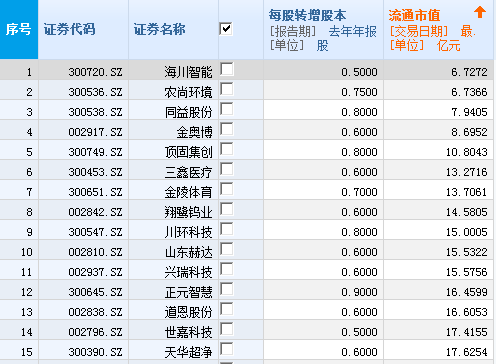This screenshot has height=364, width=496.
Task: Select the 17.4155 market value cell
Action: point(467,332)
